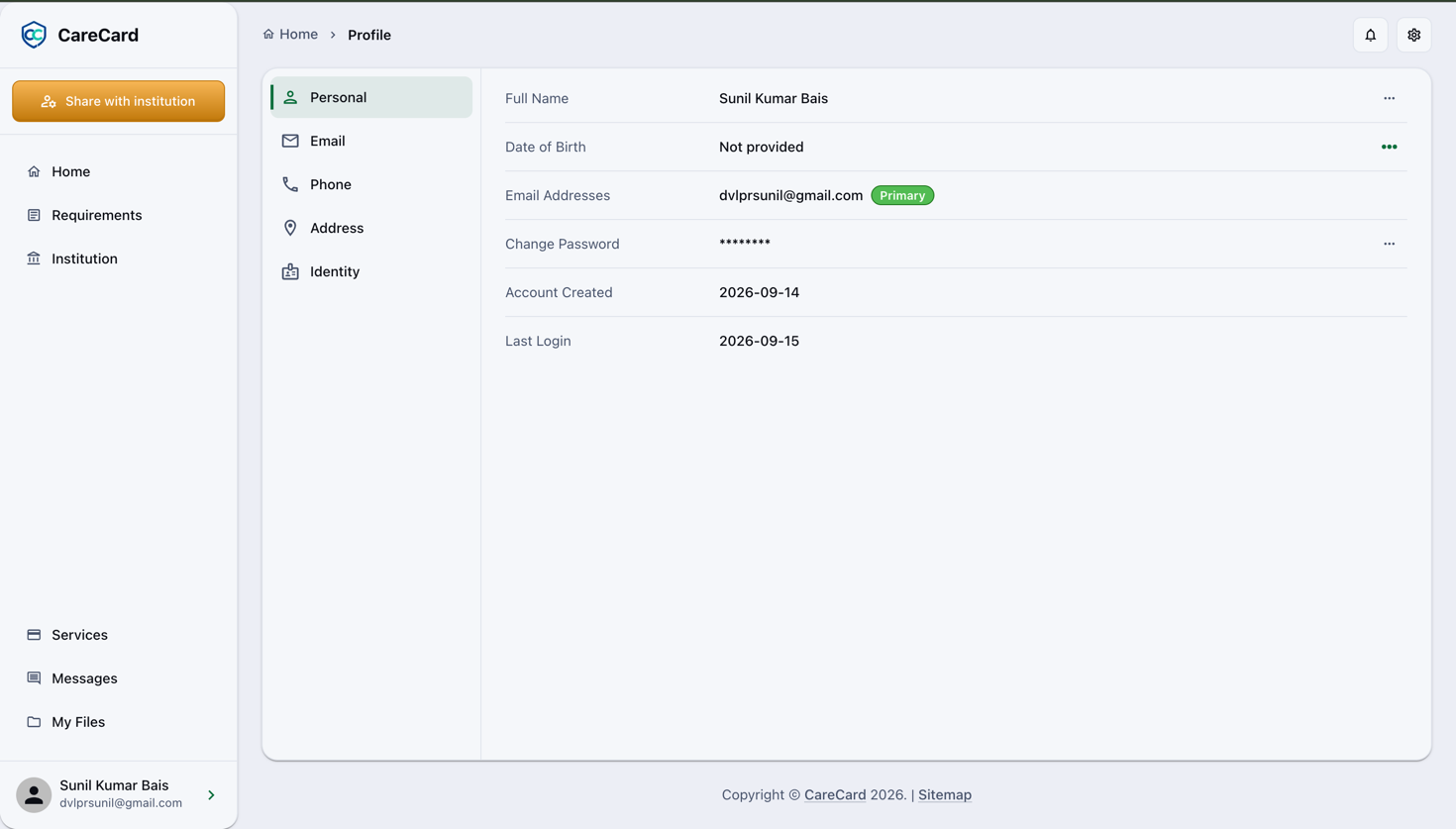The image size is (1456, 829).
Task: Click the masked password value
Action: coord(745,243)
